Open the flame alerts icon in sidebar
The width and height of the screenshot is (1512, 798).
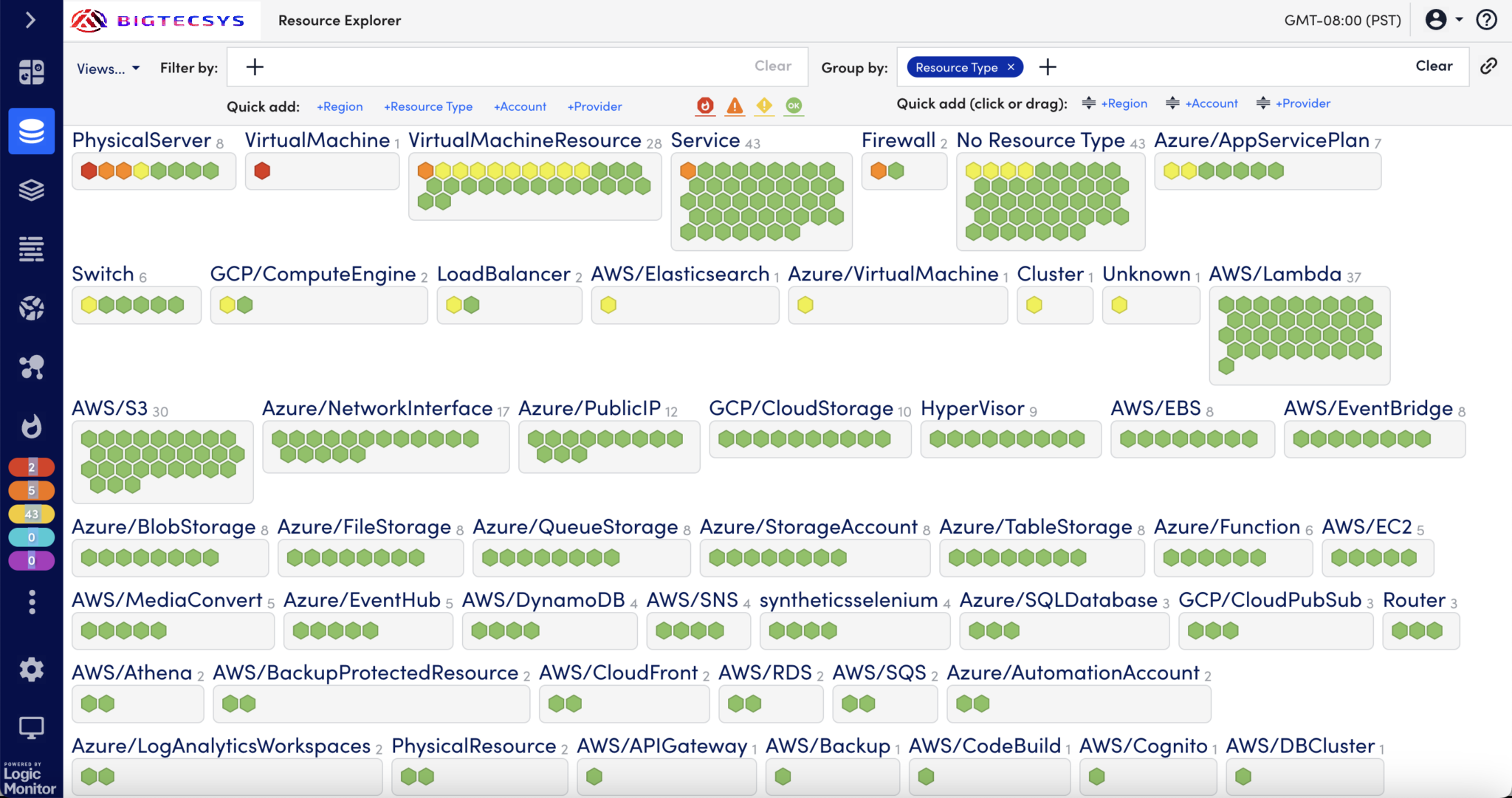point(31,426)
